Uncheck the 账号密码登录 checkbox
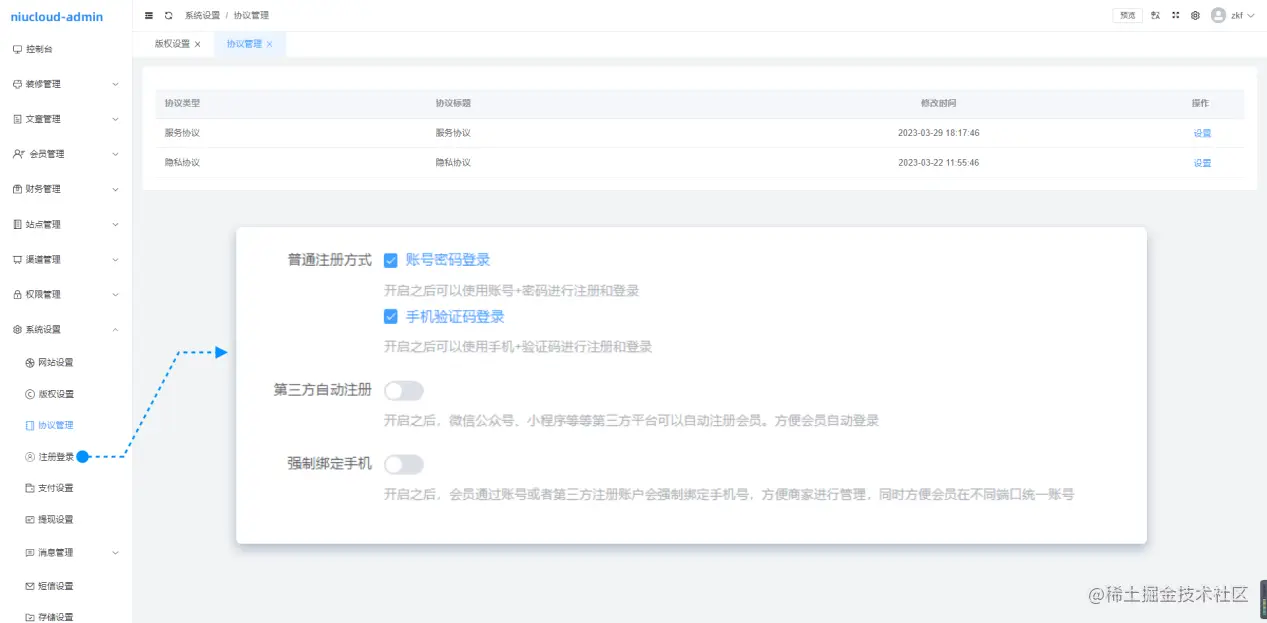The height and width of the screenshot is (623, 1267). tap(390, 258)
